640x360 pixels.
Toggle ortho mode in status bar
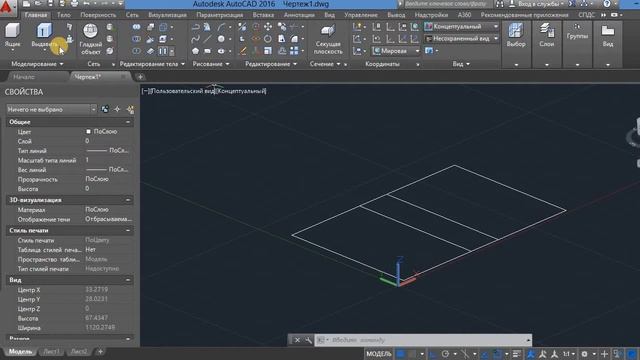pyautogui.click(x=433, y=354)
